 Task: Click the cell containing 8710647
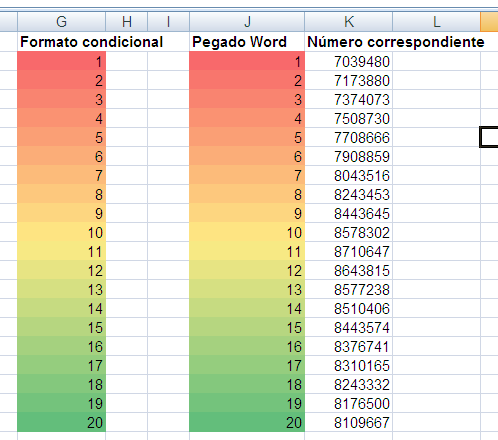[349, 251]
